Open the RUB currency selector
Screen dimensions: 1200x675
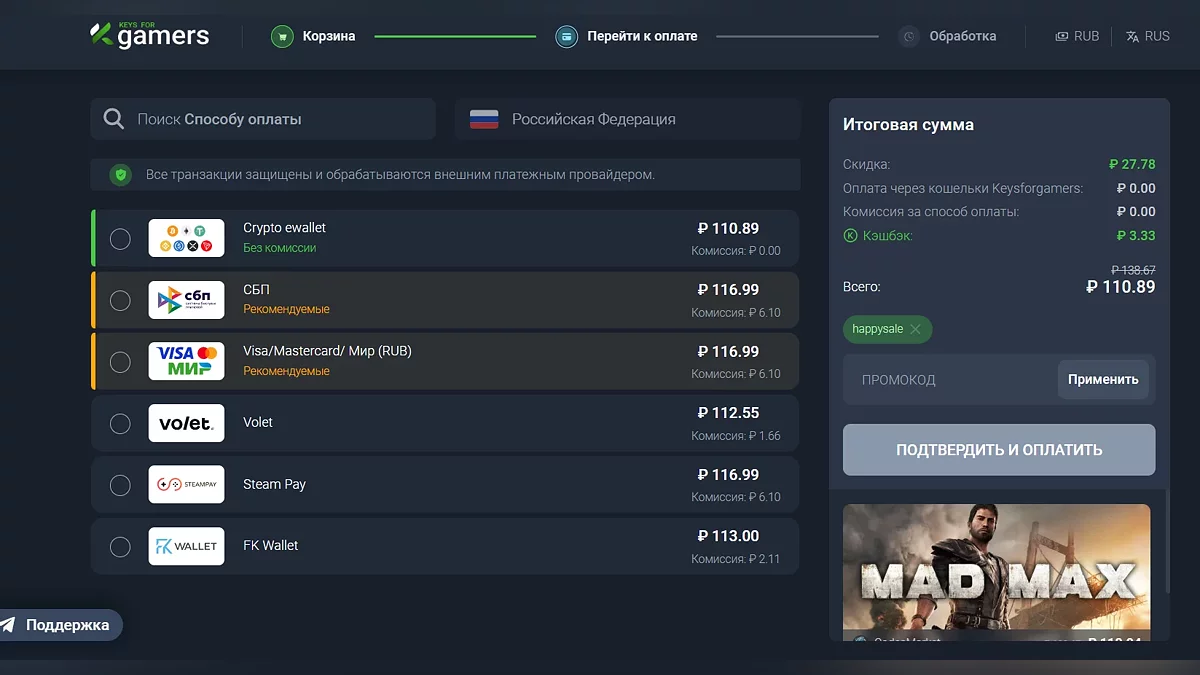pos(1077,36)
